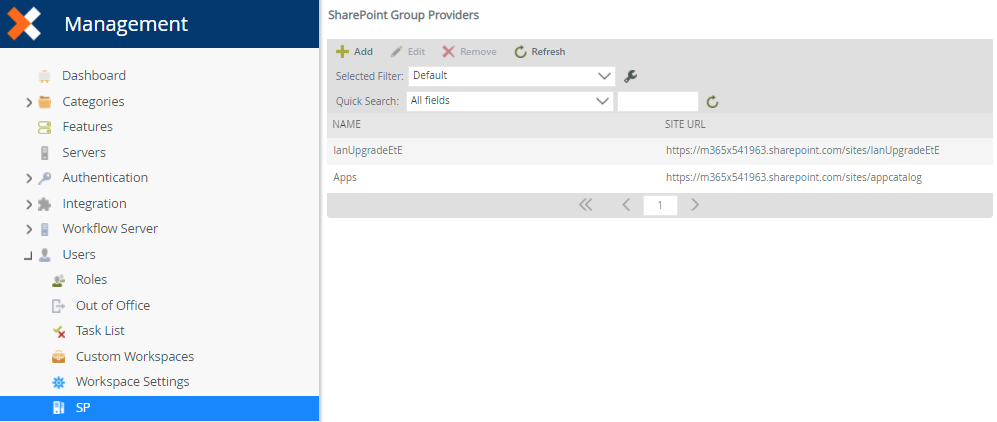Click the Workspace Settings gear icon
This screenshot has width=997, height=422.
pos(58,382)
